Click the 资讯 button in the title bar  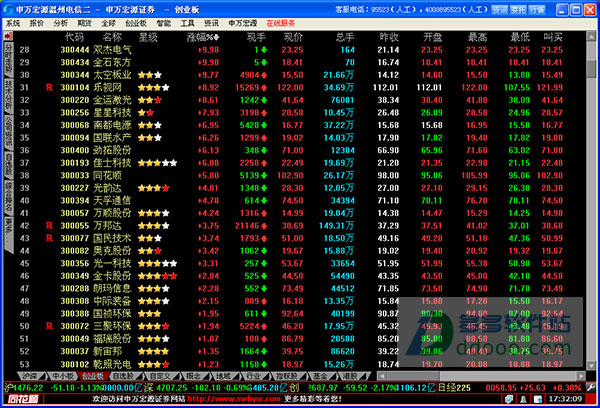click(499, 10)
